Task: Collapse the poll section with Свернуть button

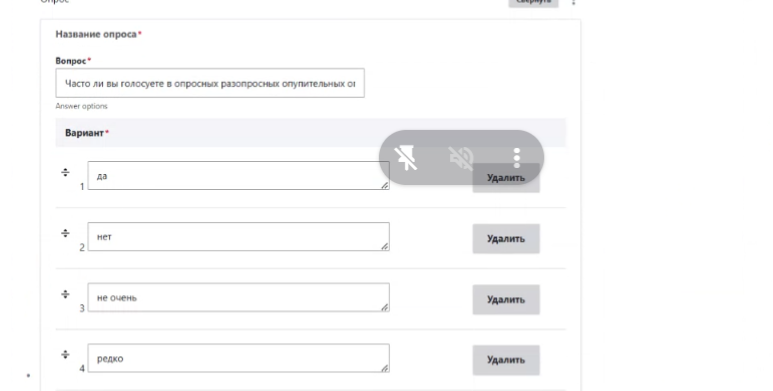Action: [x=533, y=2]
